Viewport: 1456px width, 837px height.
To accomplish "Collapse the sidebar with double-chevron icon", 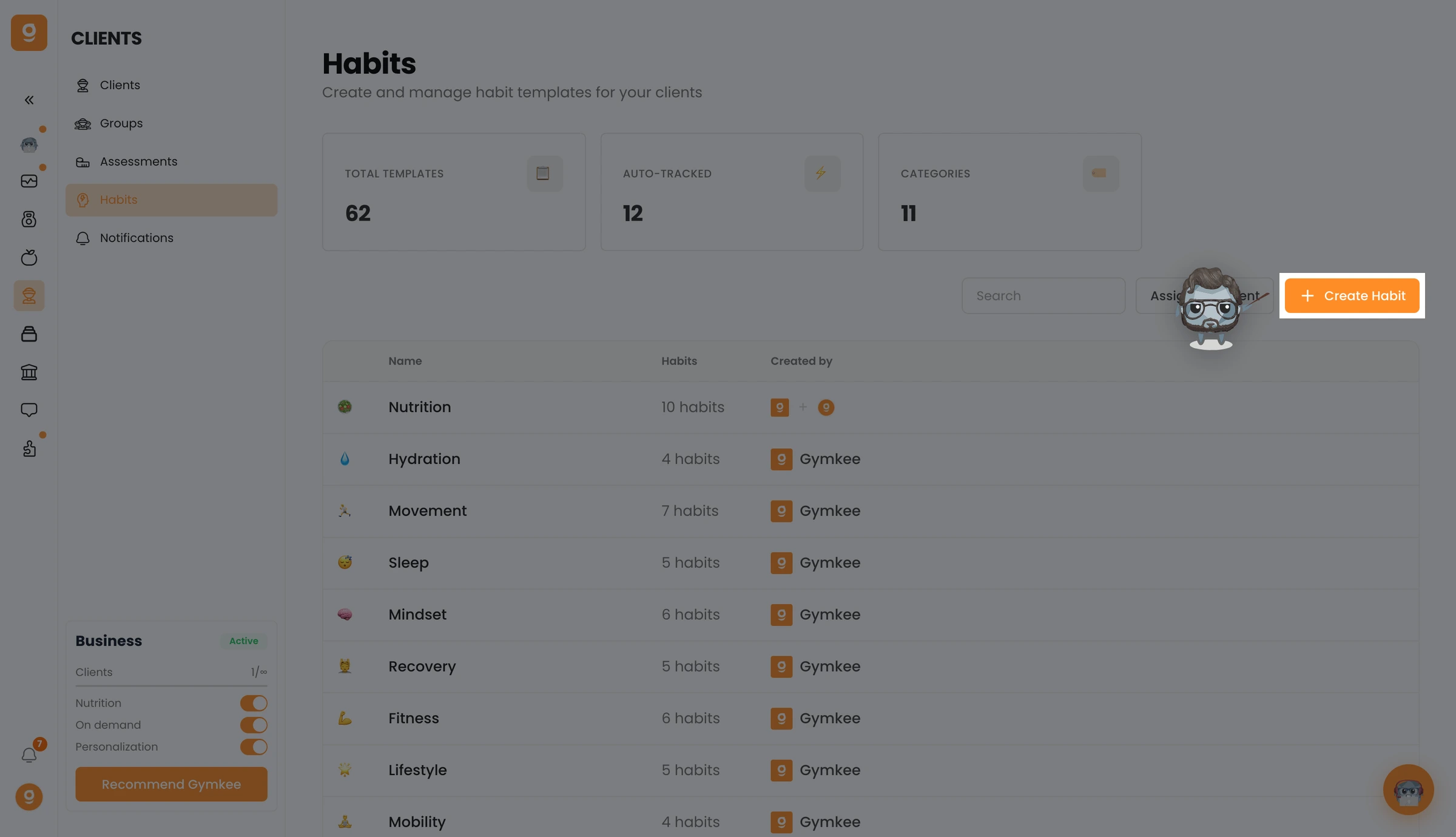I will click(x=29, y=100).
